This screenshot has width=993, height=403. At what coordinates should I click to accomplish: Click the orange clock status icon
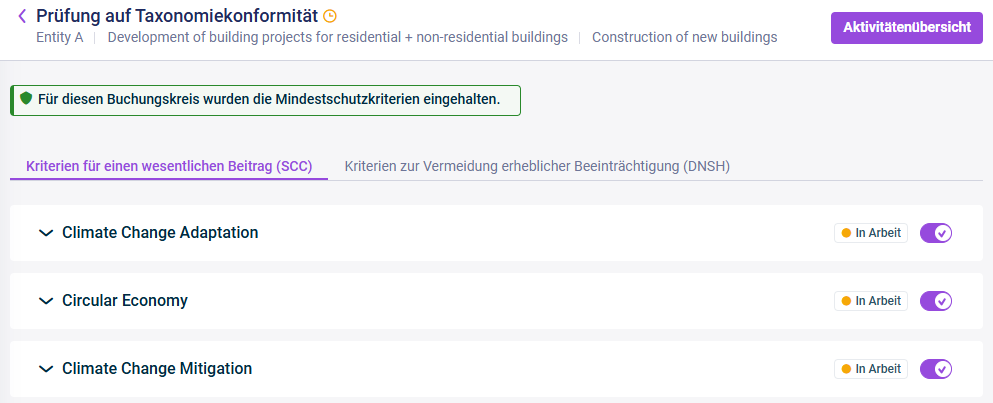(x=330, y=16)
